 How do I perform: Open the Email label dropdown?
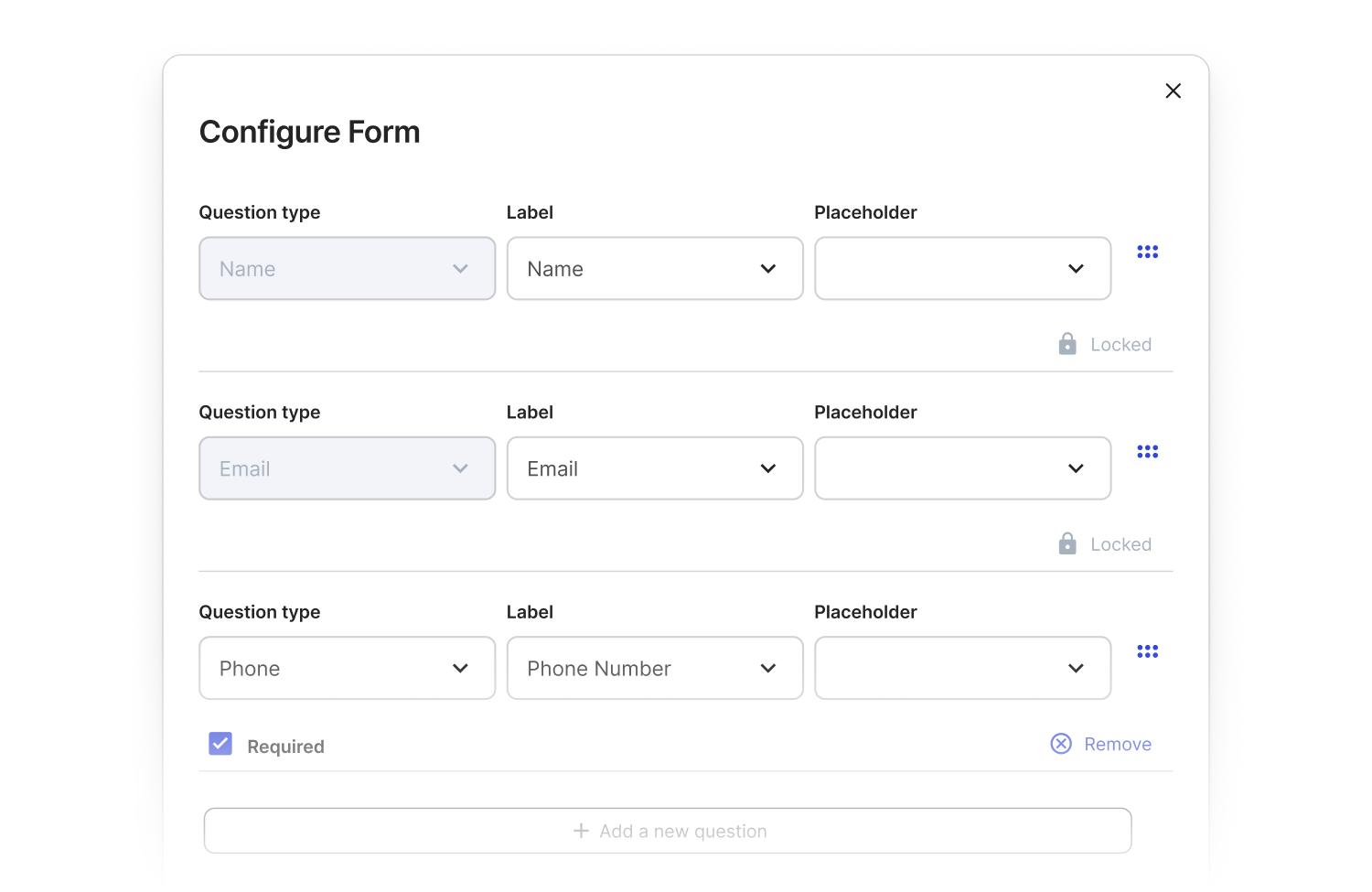pos(655,469)
